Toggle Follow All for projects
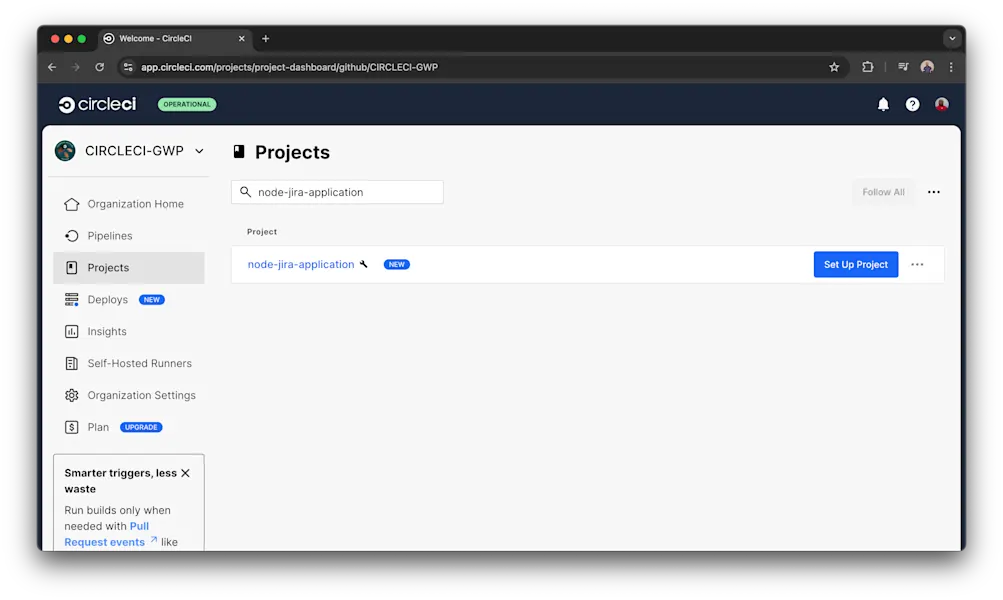 click(x=883, y=191)
